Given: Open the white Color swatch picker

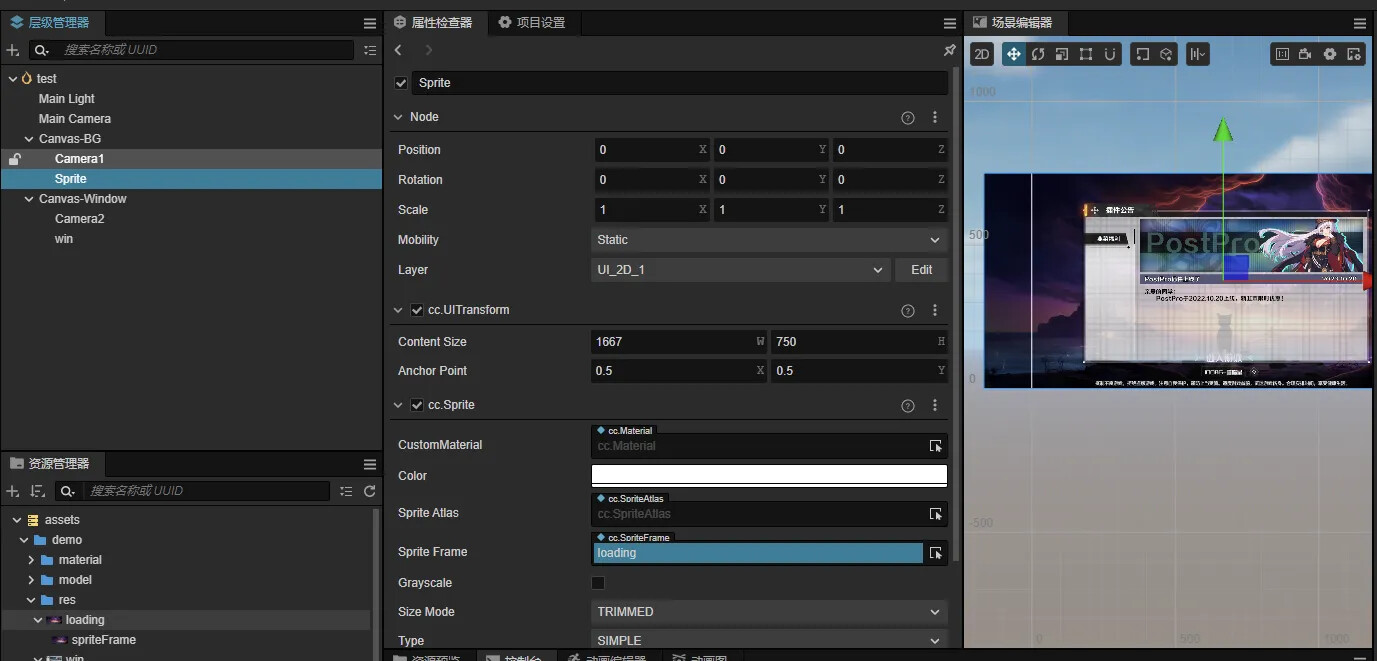Looking at the screenshot, I should point(770,476).
